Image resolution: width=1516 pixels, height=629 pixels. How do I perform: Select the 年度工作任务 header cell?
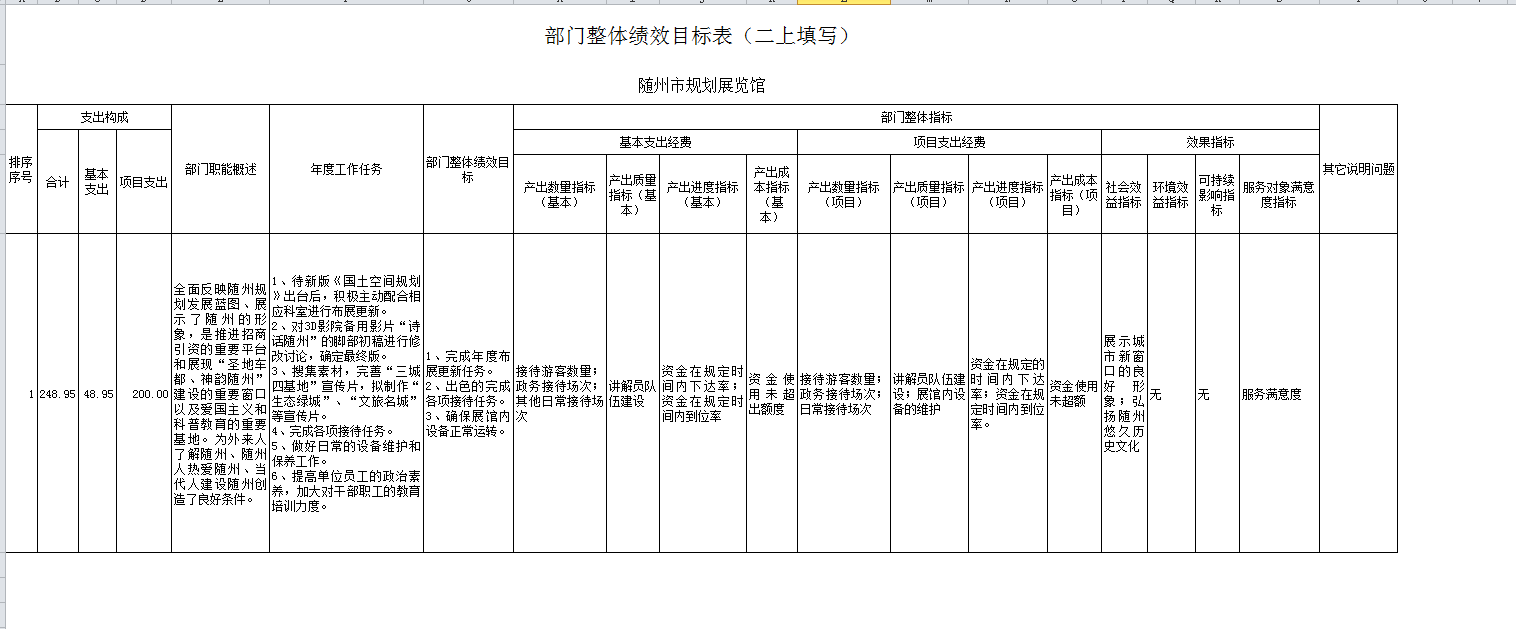(346, 169)
